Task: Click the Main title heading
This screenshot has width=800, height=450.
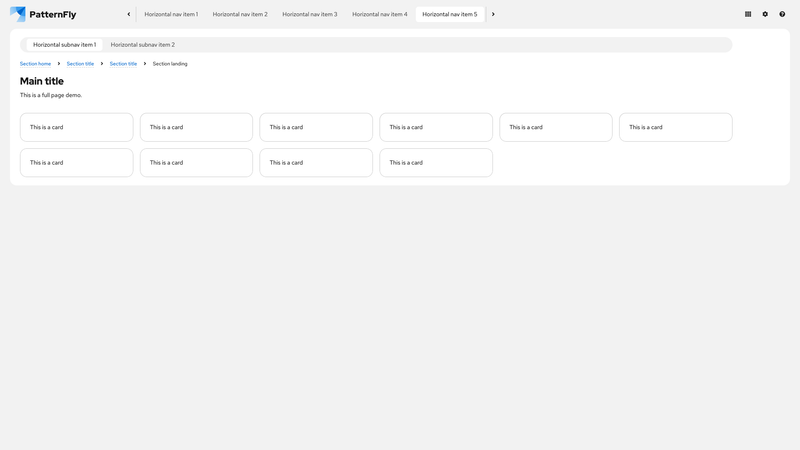Action: tap(42, 81)
